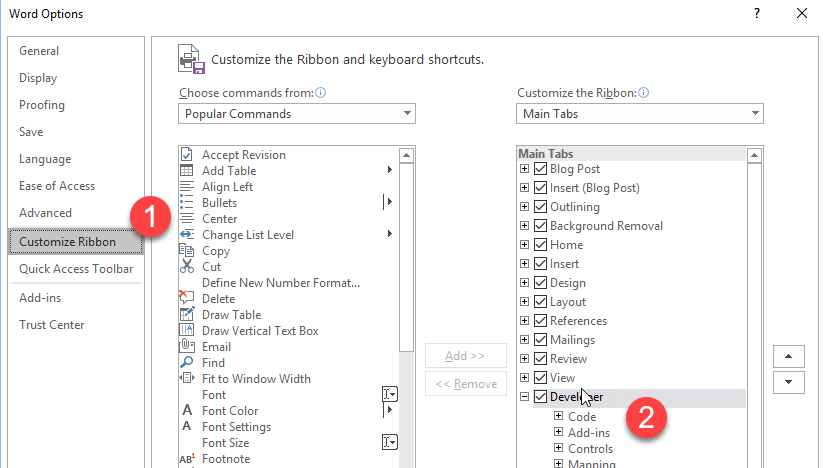Click the Email attachment icon
Viewport: 823px width, 468px height.
click(x=186, y=346)
